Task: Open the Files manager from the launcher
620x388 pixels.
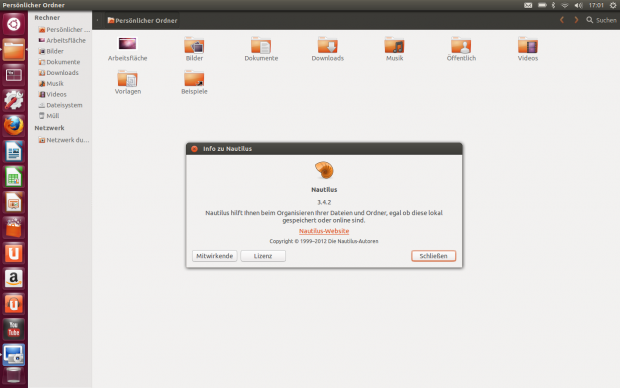Action: click(x=14, y=49)
